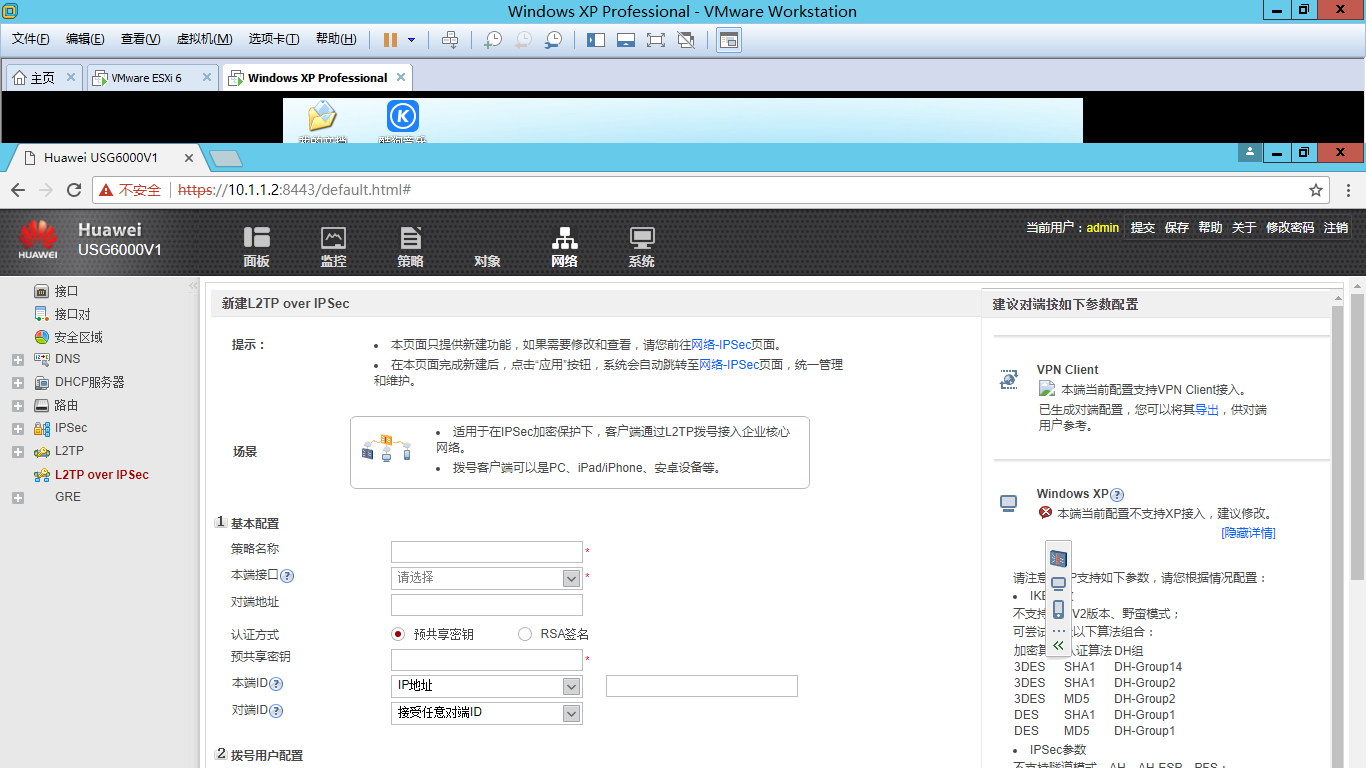Click the 对端地址 input field
The width and height of the screenshot is (1366, 768).
point(487,605)
